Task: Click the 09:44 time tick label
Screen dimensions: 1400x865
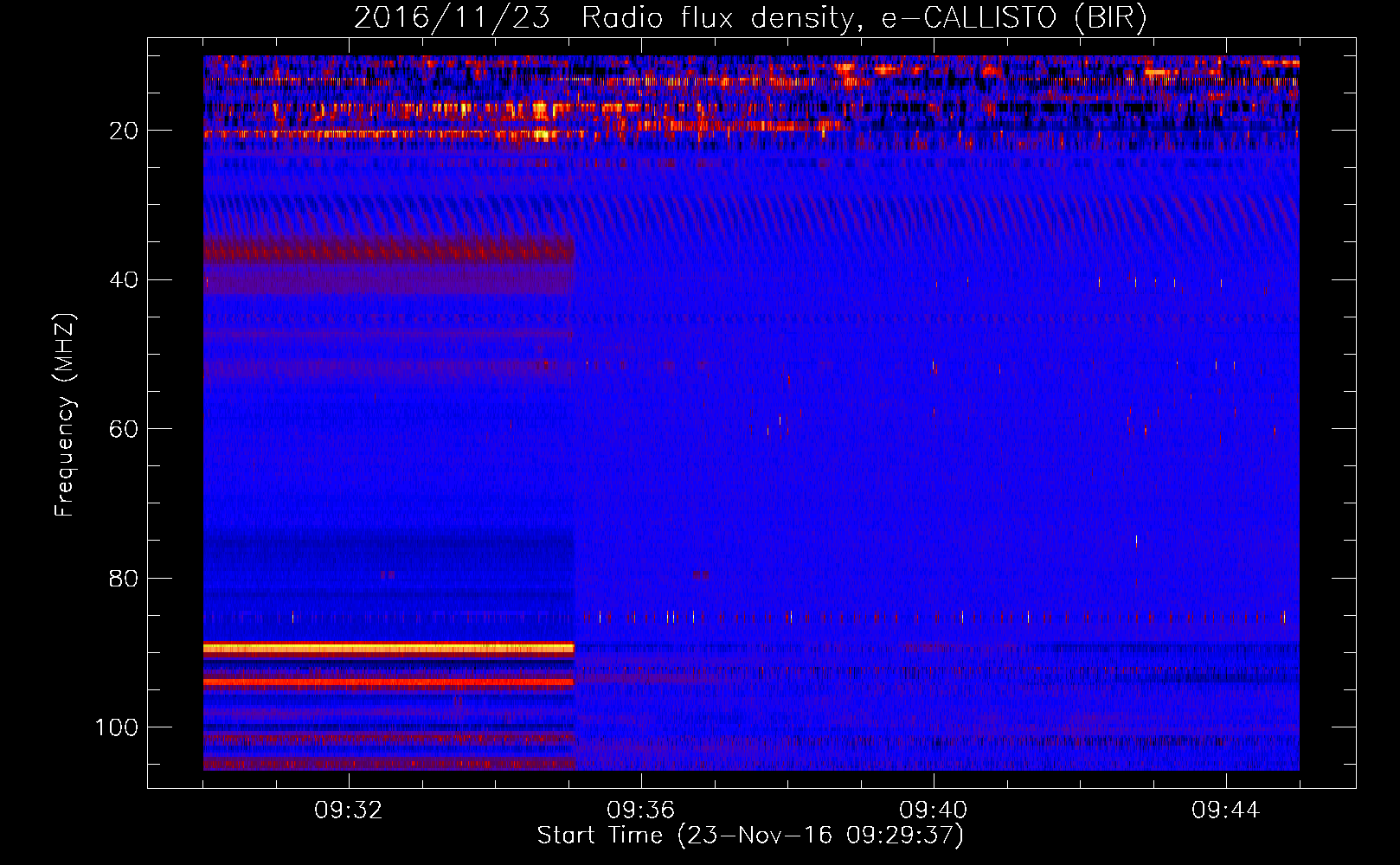Action: click(x=1226, y=811)
